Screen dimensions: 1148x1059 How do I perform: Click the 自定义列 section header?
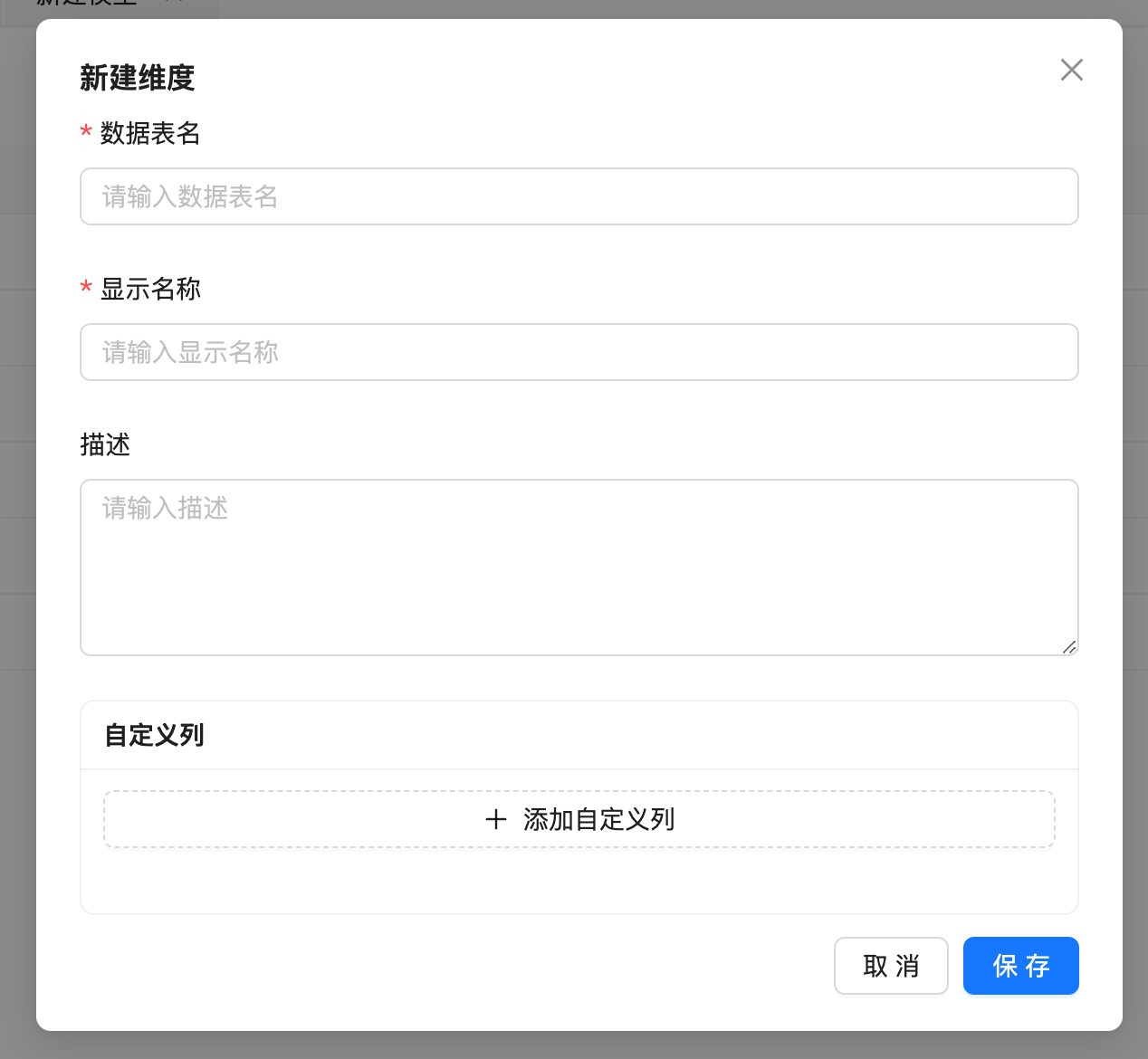153,735
